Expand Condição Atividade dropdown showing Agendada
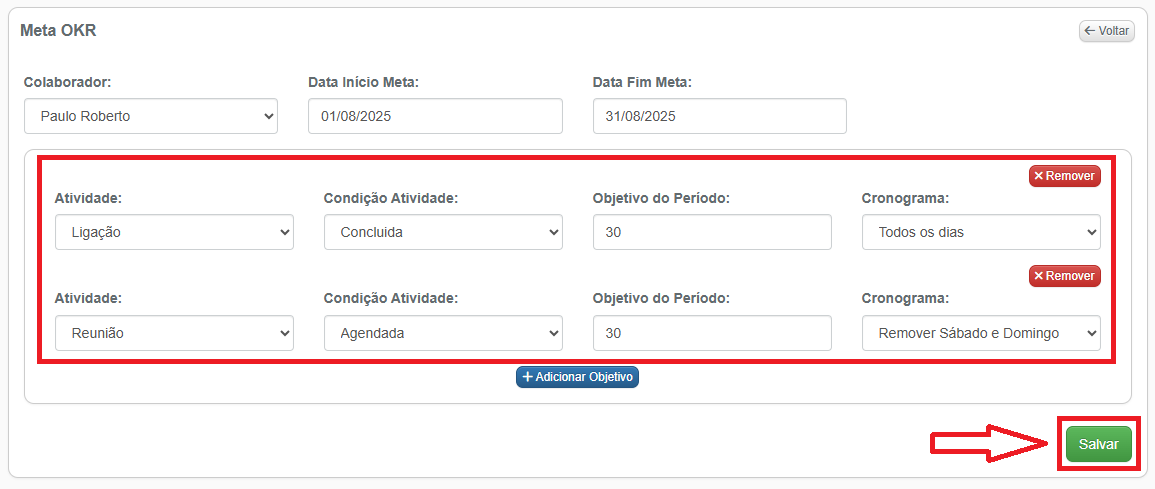 coord(443,333)
